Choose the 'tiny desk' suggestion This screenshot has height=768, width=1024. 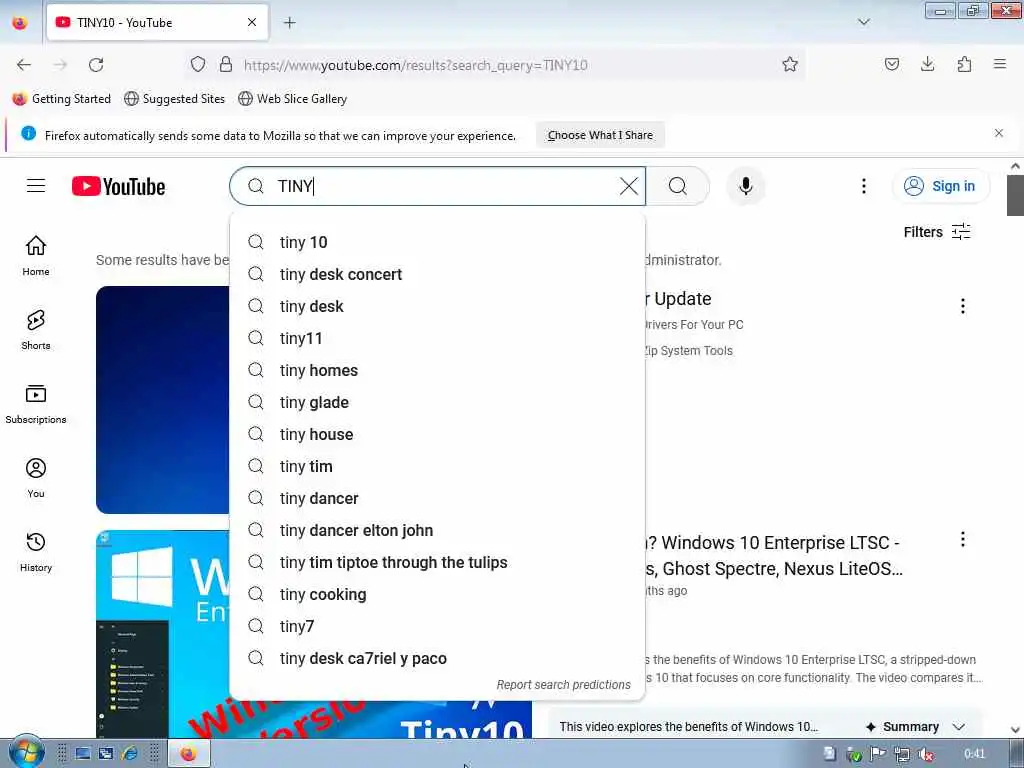pyautogui.click(x=438, y=306)
